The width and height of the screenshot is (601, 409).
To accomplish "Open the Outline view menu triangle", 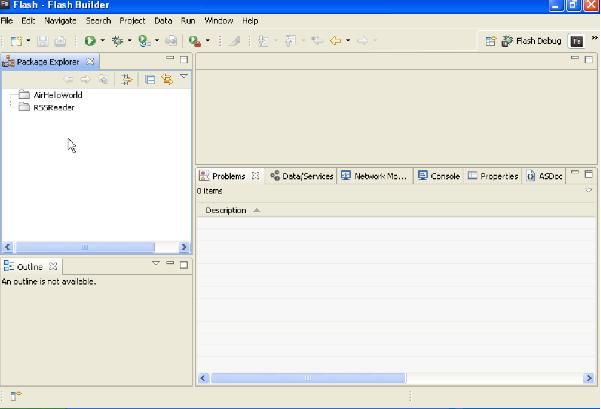I will [156, 263].
